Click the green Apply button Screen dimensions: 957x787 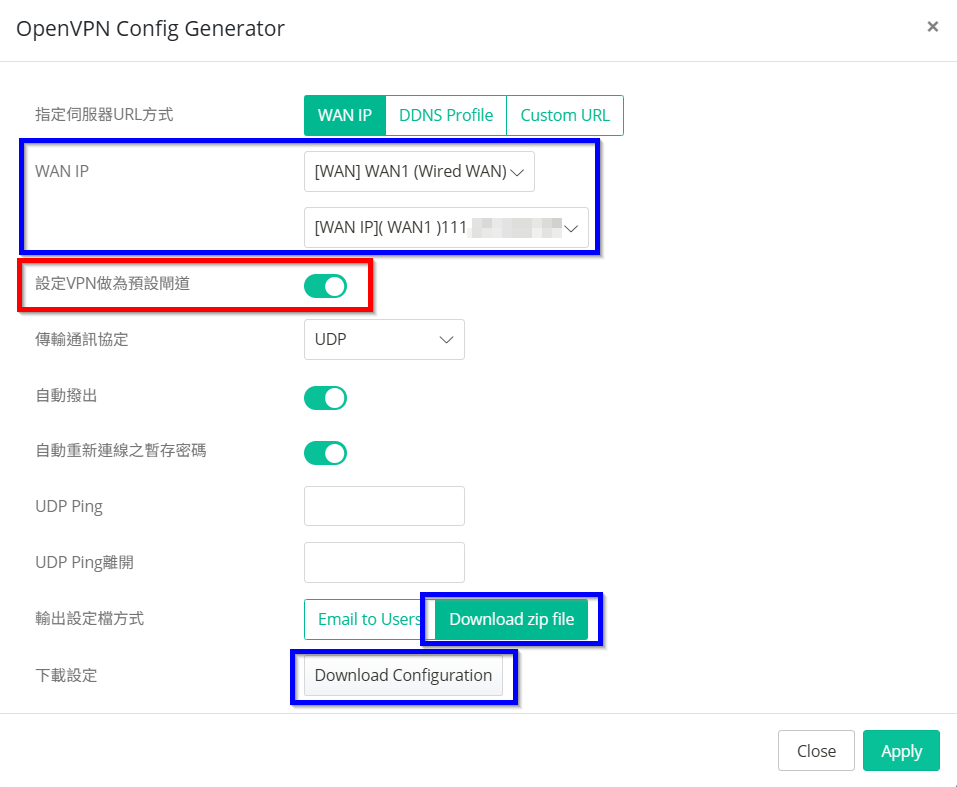pyautogui.click(x=901, y=751)
